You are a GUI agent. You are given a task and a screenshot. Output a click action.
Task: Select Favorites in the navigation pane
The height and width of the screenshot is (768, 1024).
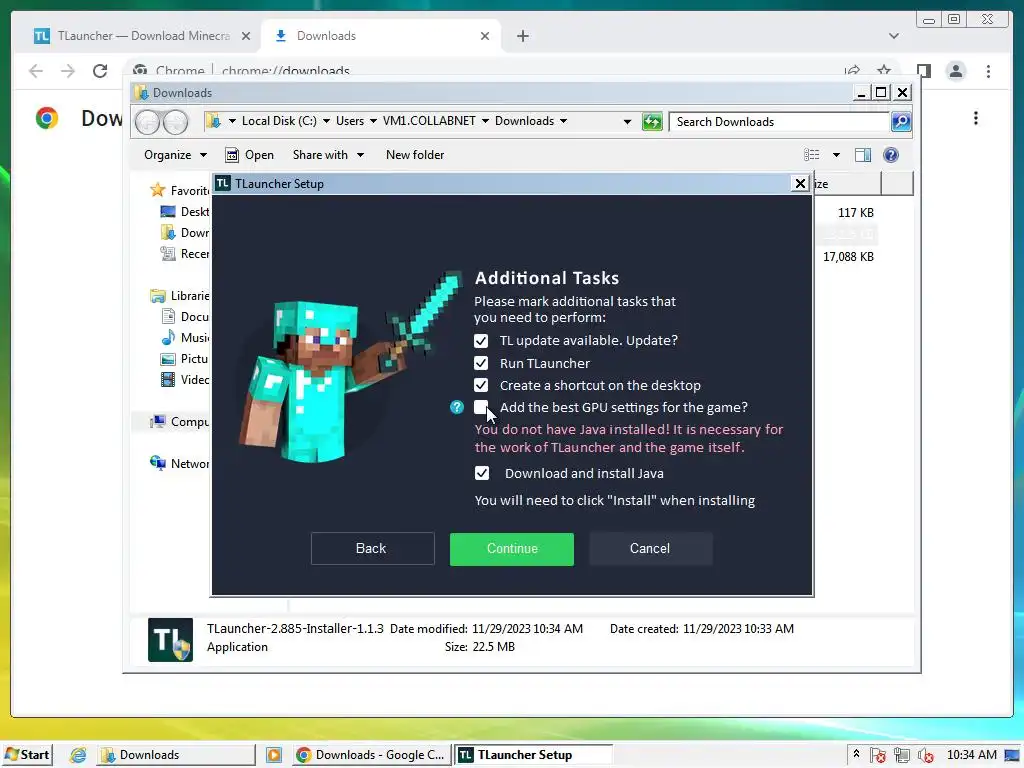(x=180, y=191)
